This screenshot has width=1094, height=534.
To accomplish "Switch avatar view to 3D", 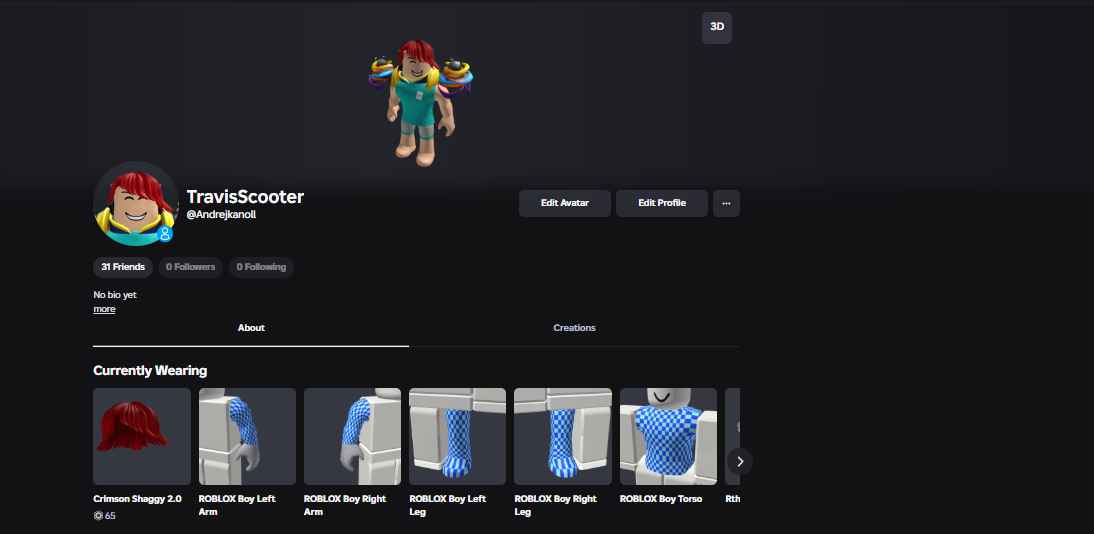I will click(x=717, y=28).
